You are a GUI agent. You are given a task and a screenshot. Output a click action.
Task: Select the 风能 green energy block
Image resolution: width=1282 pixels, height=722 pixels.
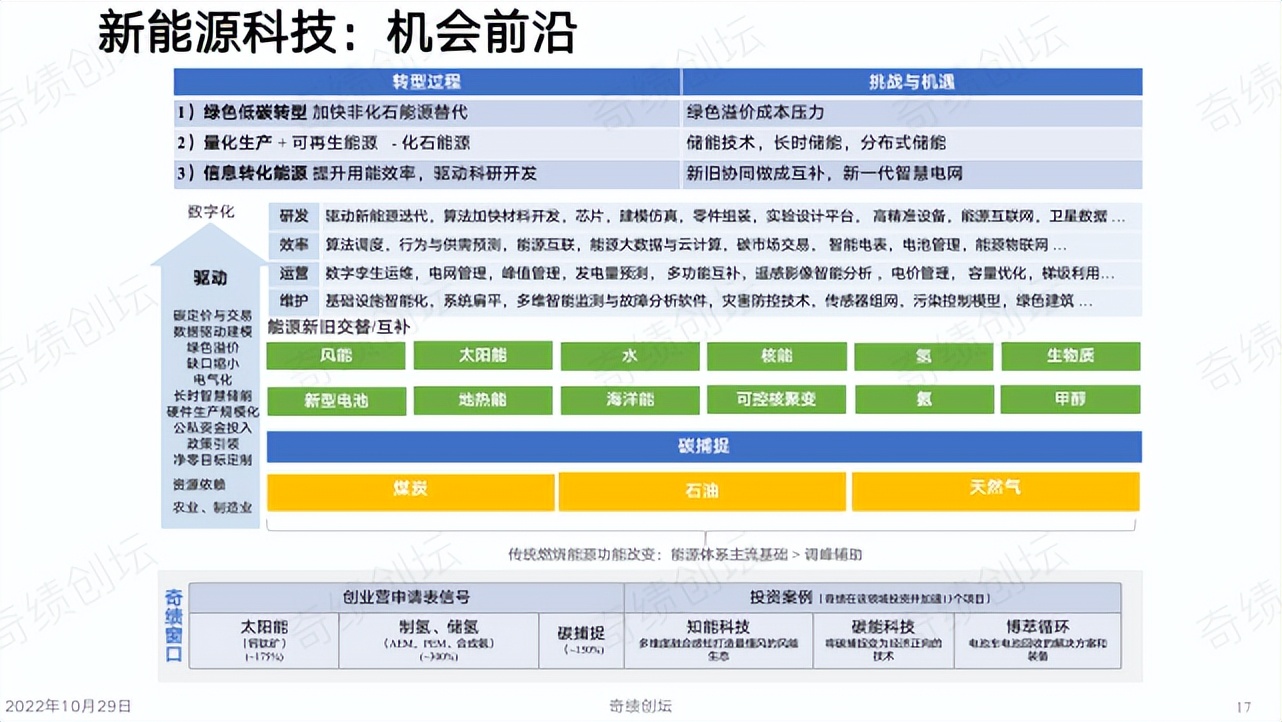[336, 355]
